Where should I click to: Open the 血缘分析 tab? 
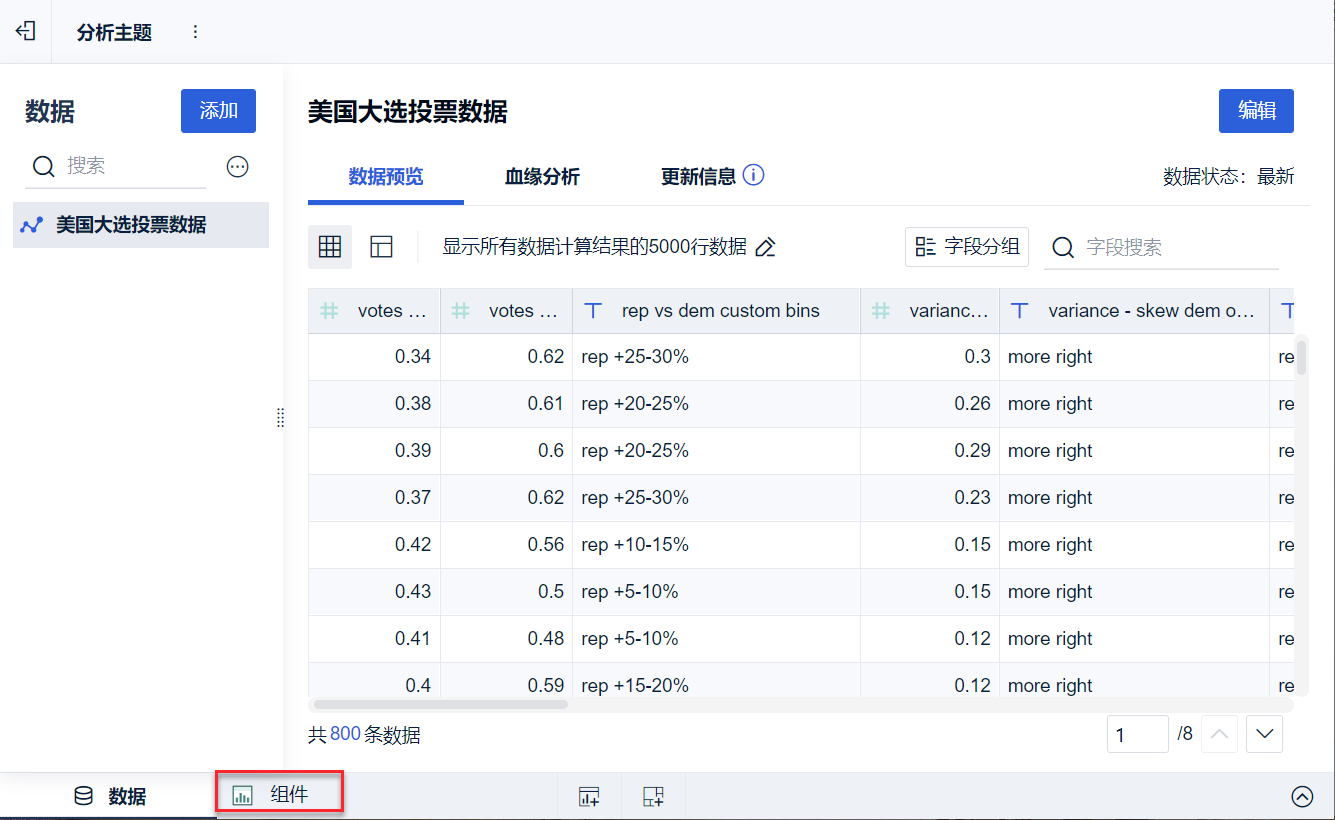click(542, 177)
